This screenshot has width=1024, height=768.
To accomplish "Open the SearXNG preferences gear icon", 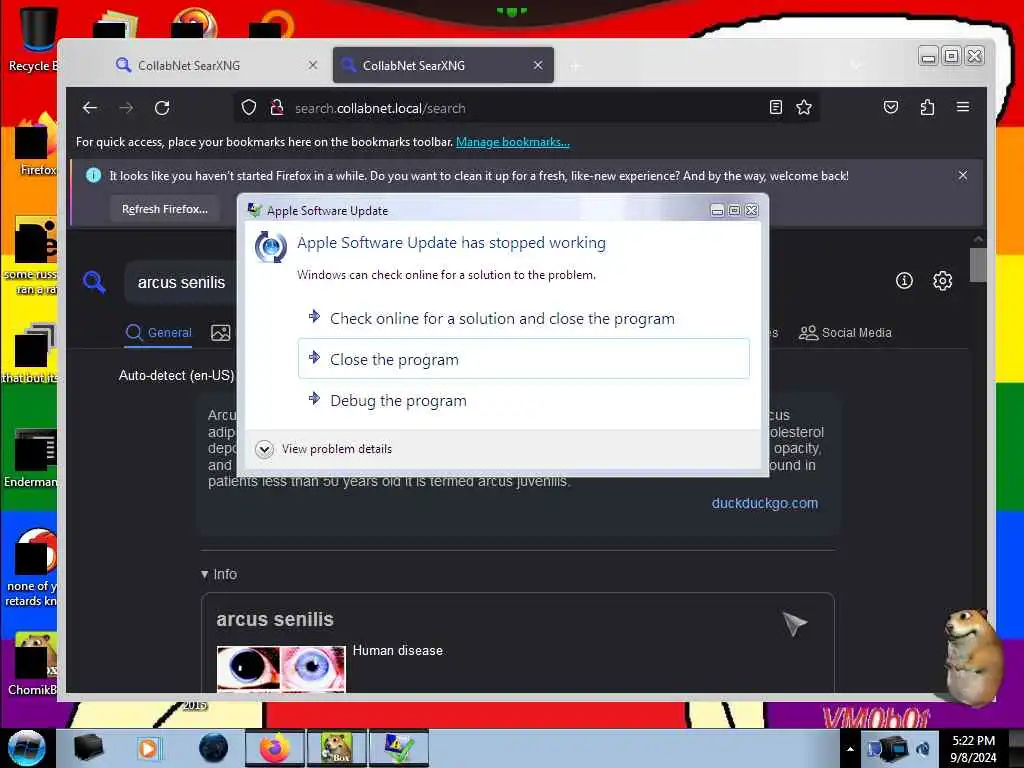I will click(942, 281).
